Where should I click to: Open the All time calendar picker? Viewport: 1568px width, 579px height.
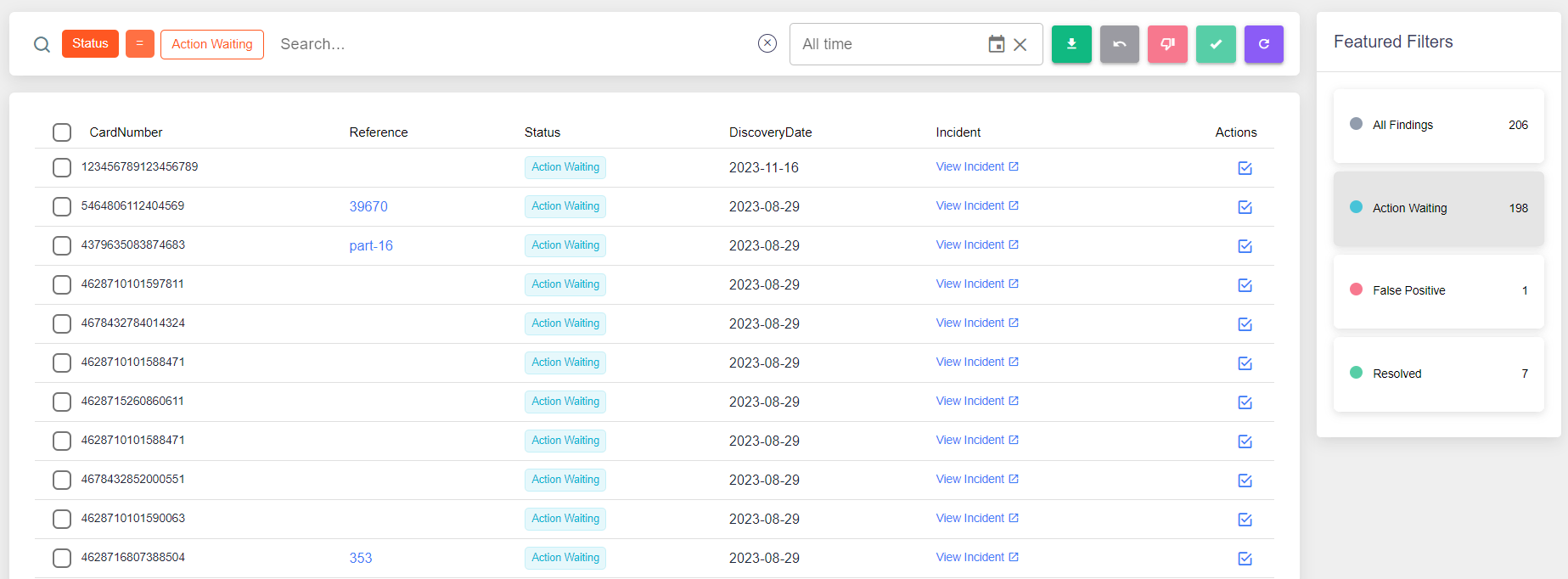(997, 44)
